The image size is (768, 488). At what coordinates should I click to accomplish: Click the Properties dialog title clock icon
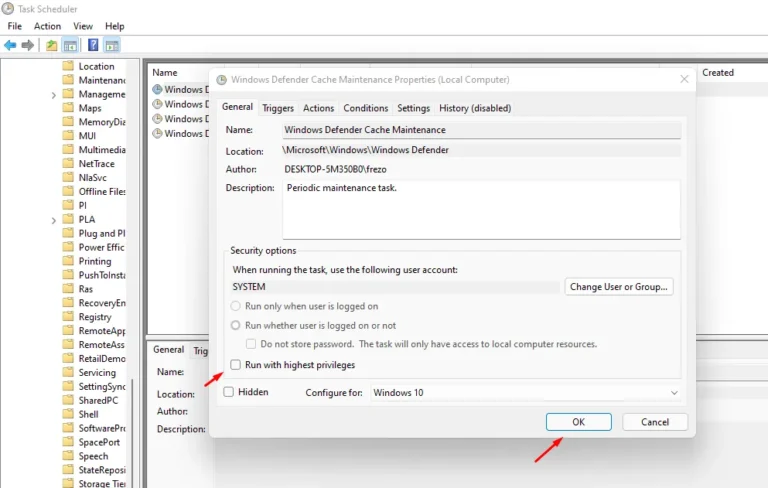click(x=221, y=80)
